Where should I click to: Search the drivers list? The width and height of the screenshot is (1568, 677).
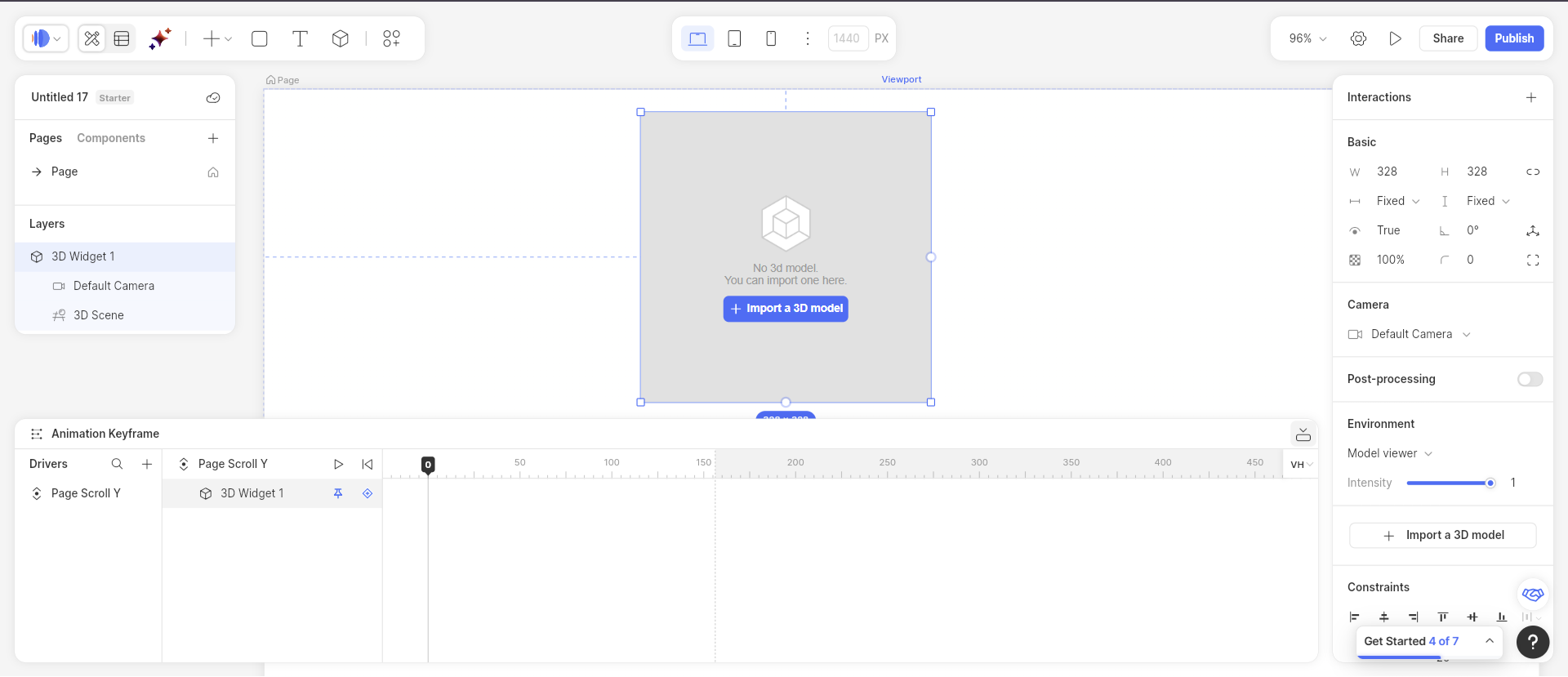[117, 464]
